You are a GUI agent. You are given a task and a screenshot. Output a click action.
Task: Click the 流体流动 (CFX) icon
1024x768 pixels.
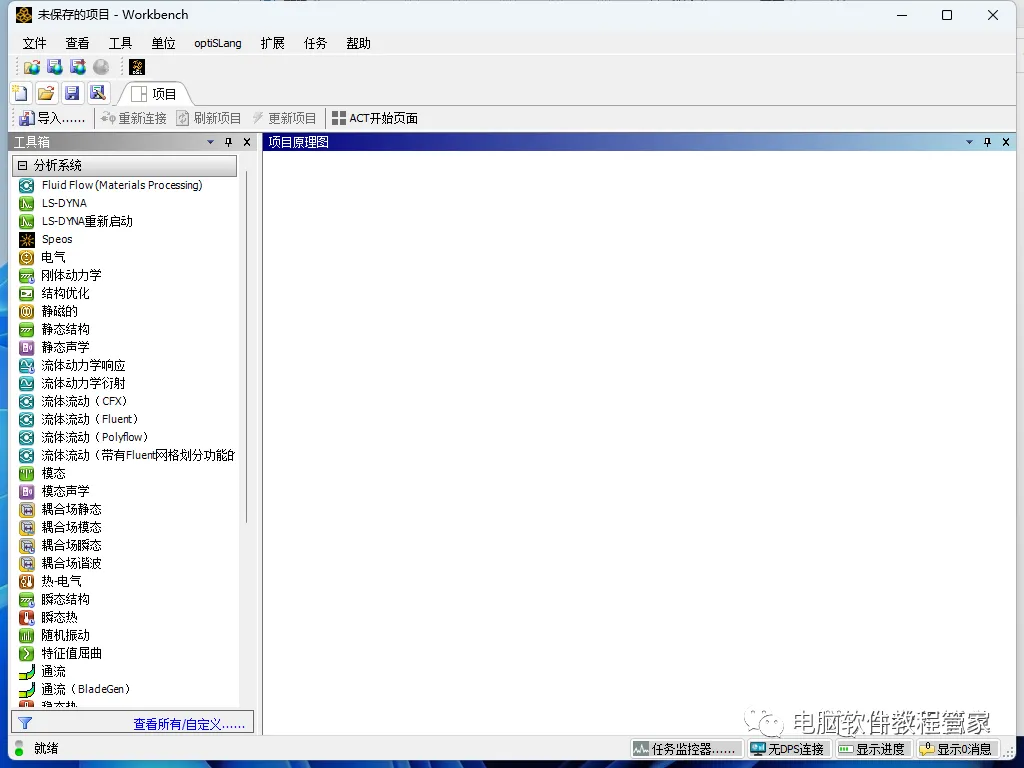click(x=26, y=402)
